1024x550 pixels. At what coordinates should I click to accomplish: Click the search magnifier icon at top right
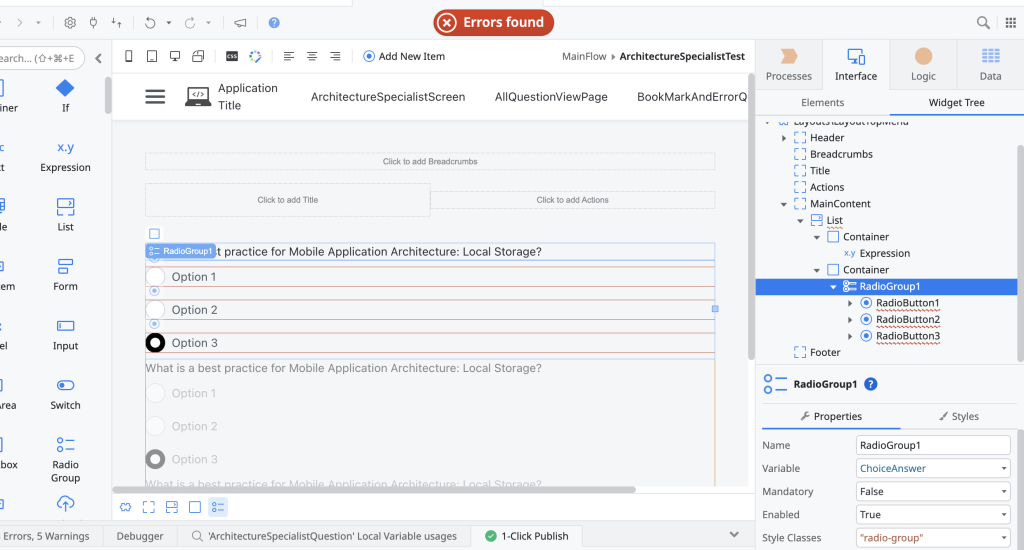tap(983, 22)
